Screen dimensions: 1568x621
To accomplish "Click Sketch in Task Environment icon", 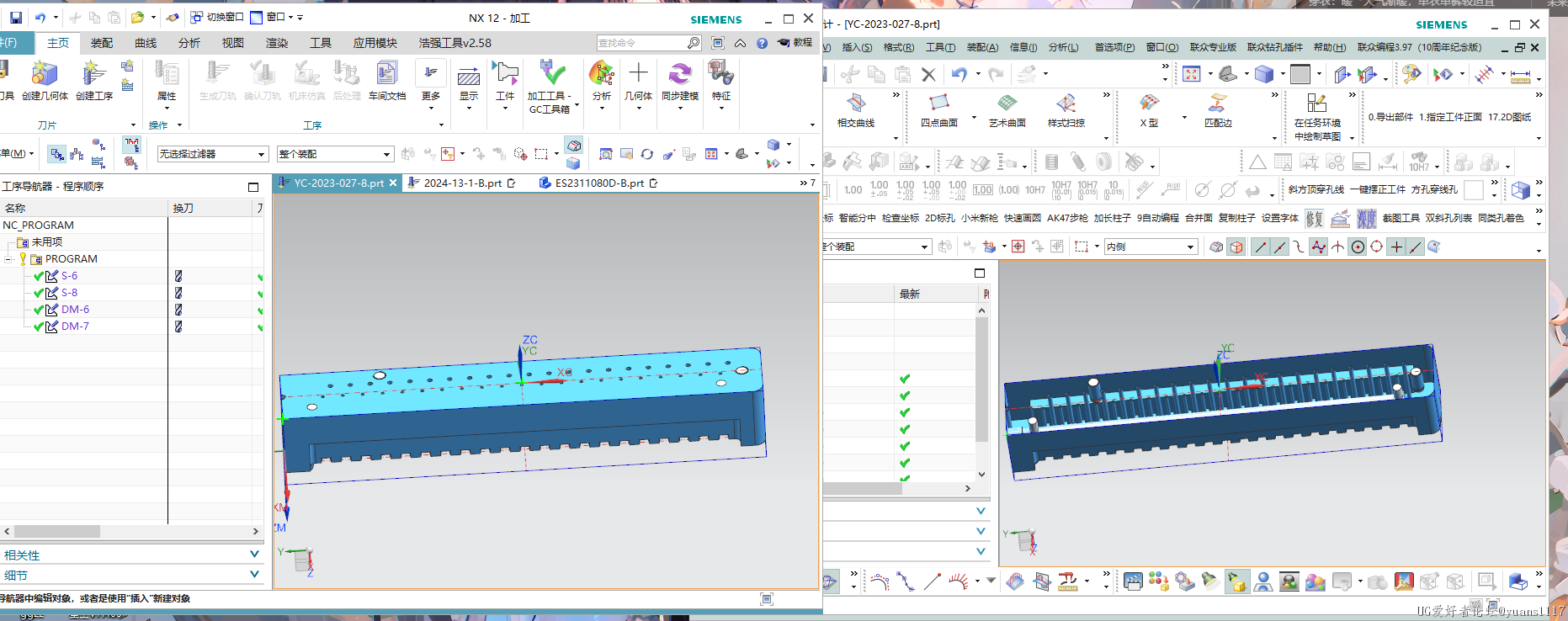I will (x=1317, y=103).
